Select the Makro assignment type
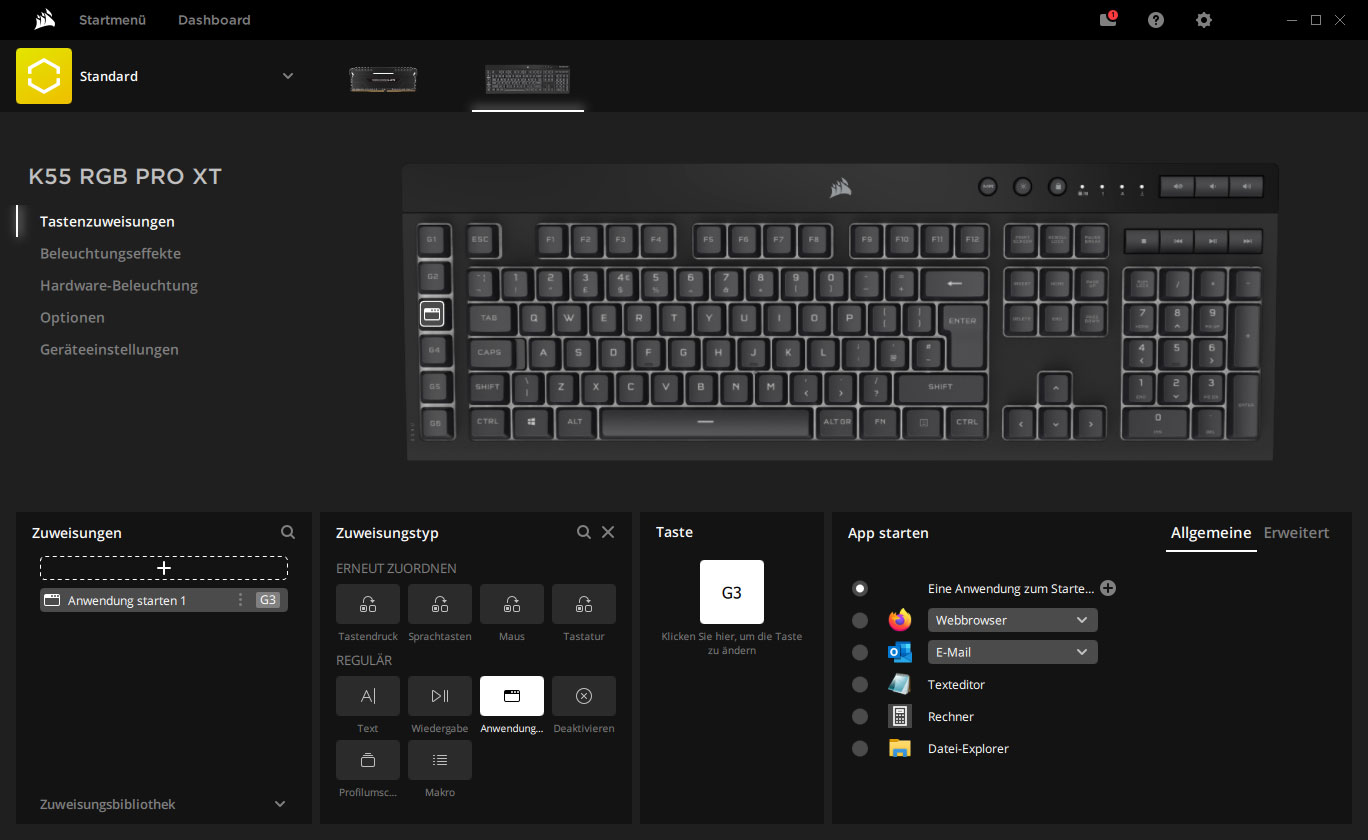Image resolution: width=1368 pixels, height=840 pixels. pos(440,760)
